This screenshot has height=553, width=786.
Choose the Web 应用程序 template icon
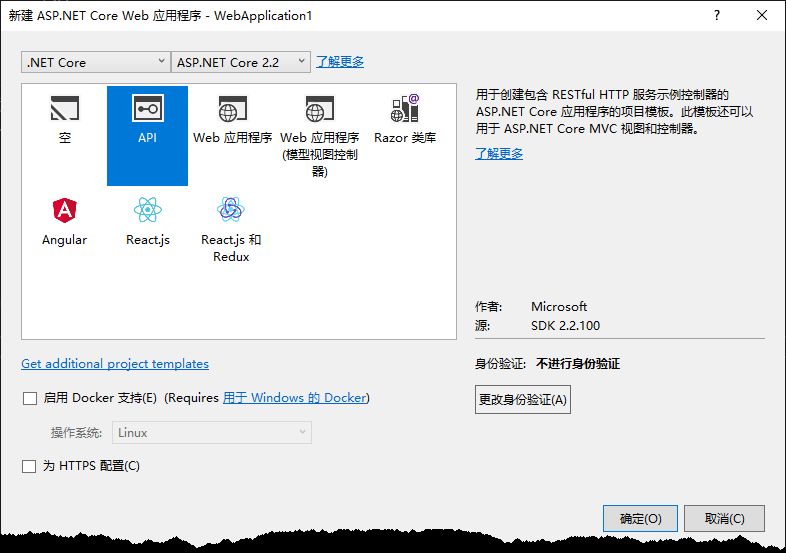click(x=233, y=108)
